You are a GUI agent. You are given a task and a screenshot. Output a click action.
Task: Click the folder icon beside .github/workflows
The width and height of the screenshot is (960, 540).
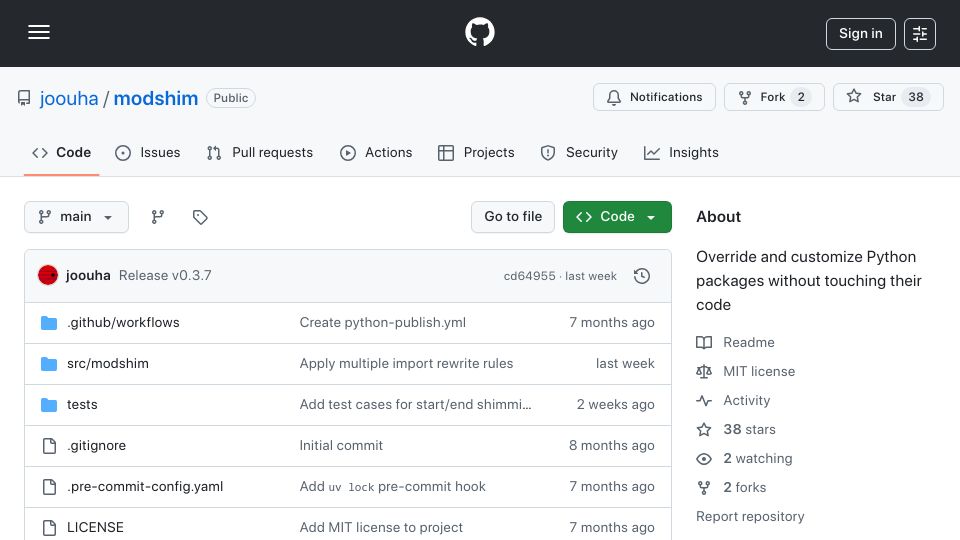[x=49, y=323]
